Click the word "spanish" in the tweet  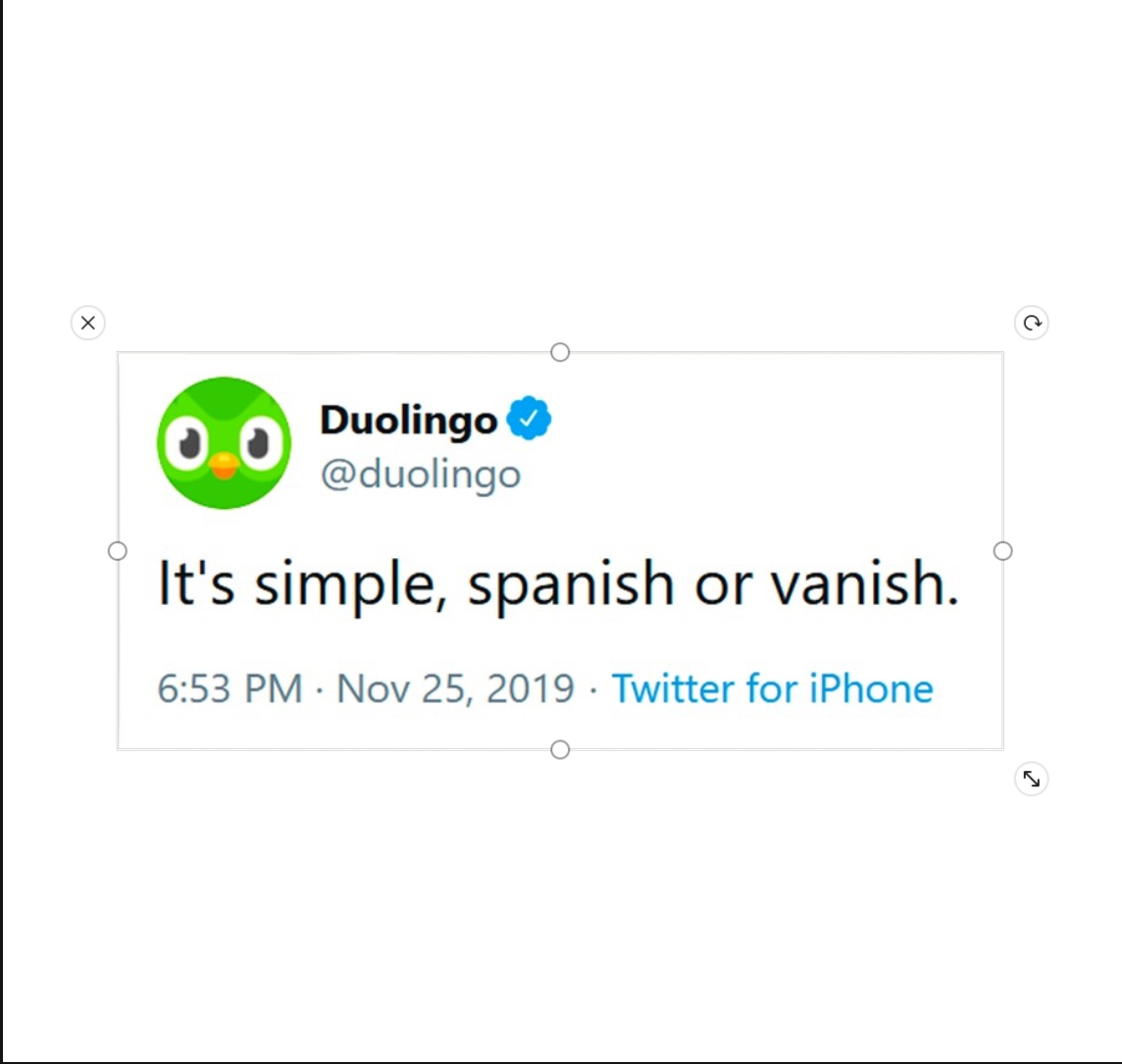pyautogui.click(x=571, y=586)
